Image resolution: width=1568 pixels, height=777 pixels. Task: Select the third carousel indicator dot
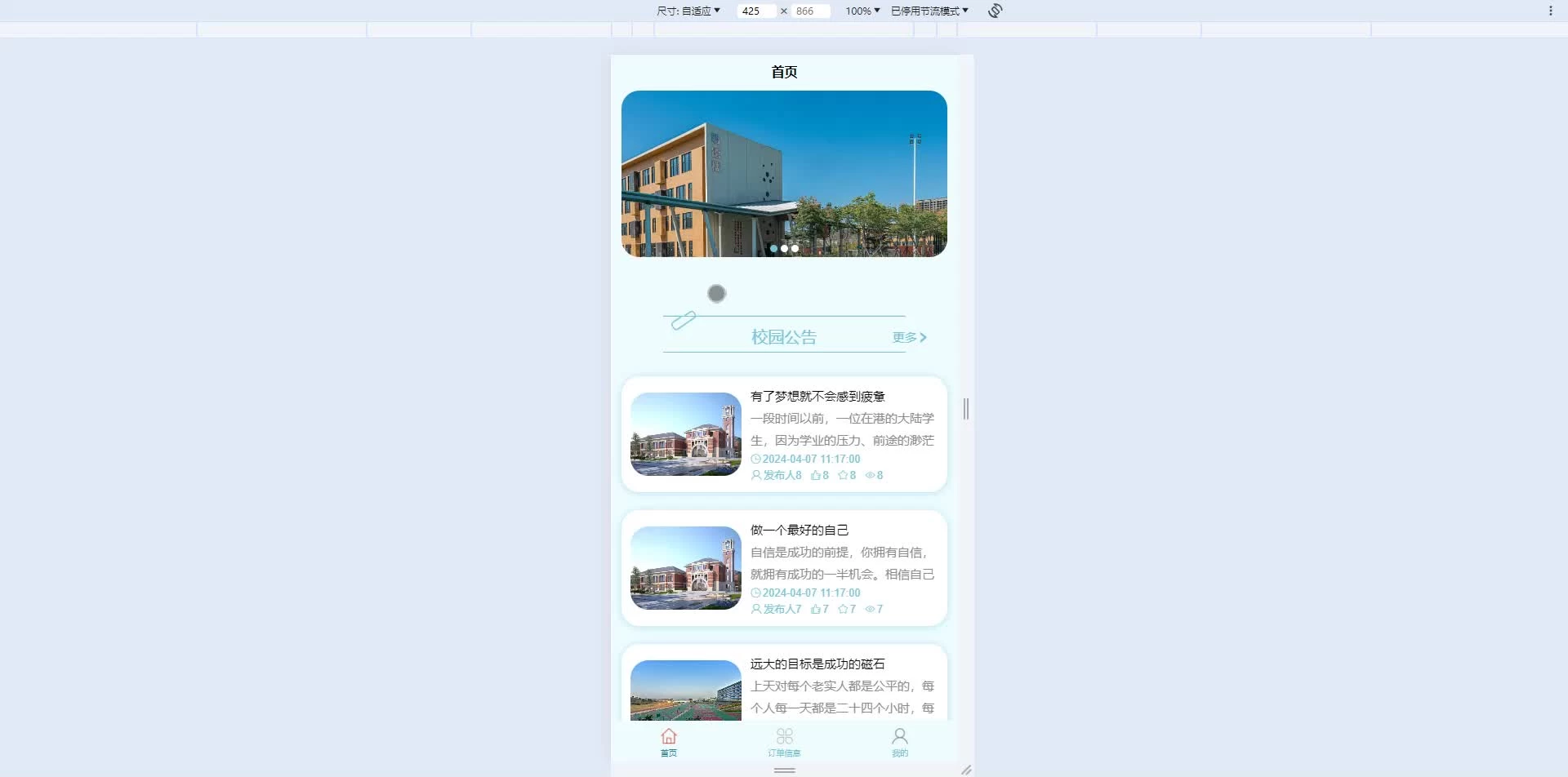795,248
